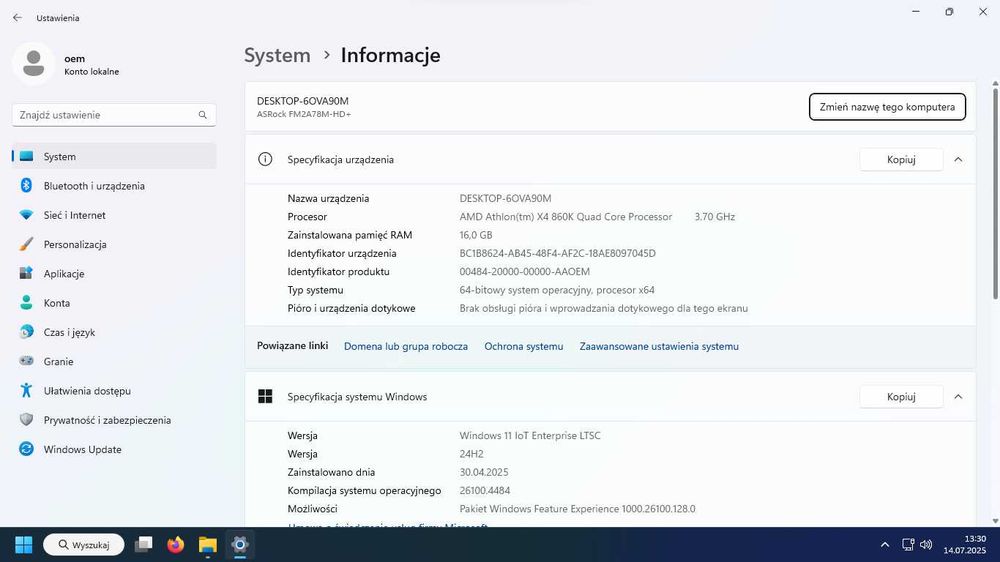Open the Windows Start menu
Screen dimensions: 1000x562
pyautogui.click(x=24, y=545)
